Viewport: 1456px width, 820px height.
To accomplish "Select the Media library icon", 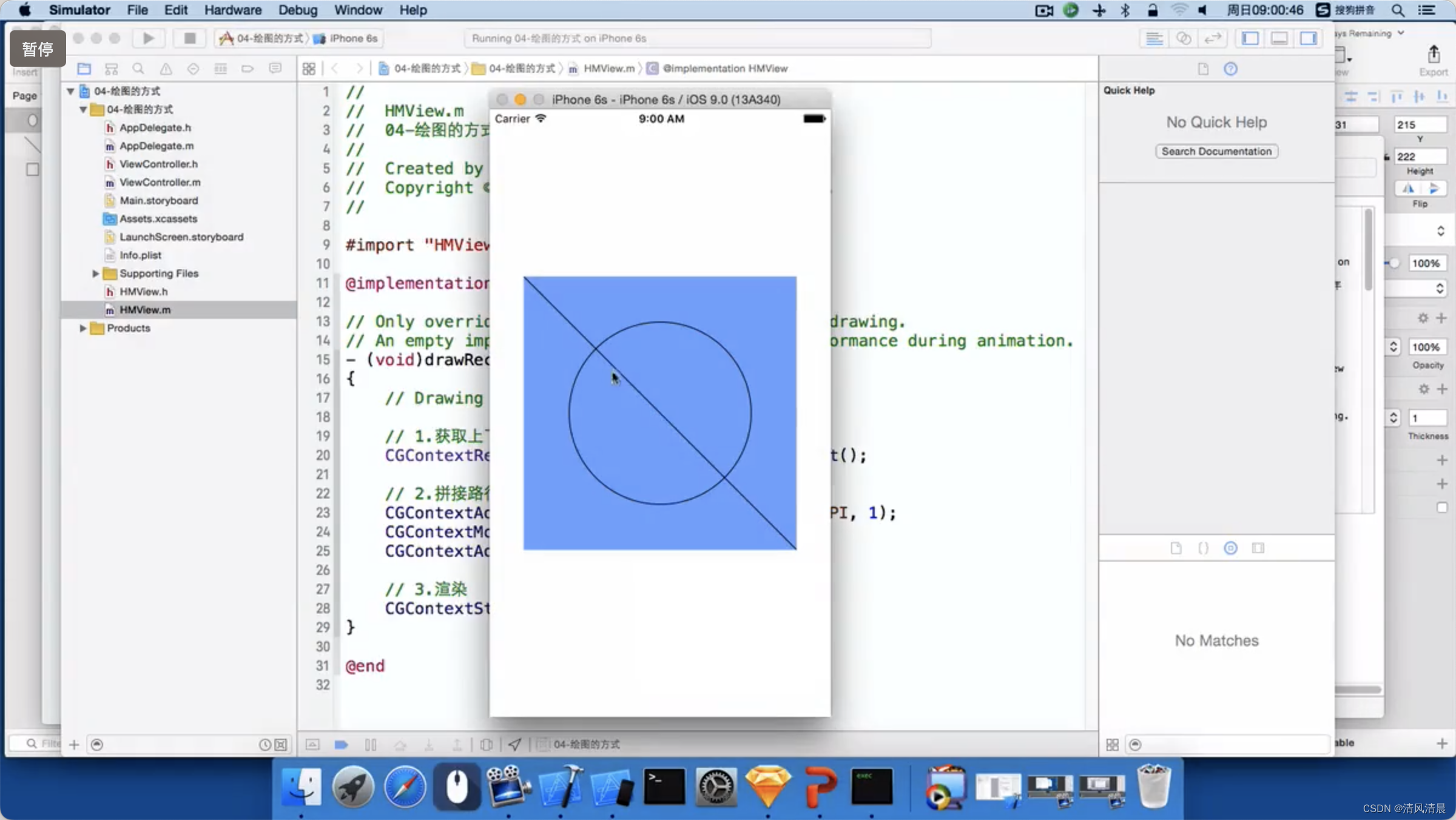I will 1258,548.
